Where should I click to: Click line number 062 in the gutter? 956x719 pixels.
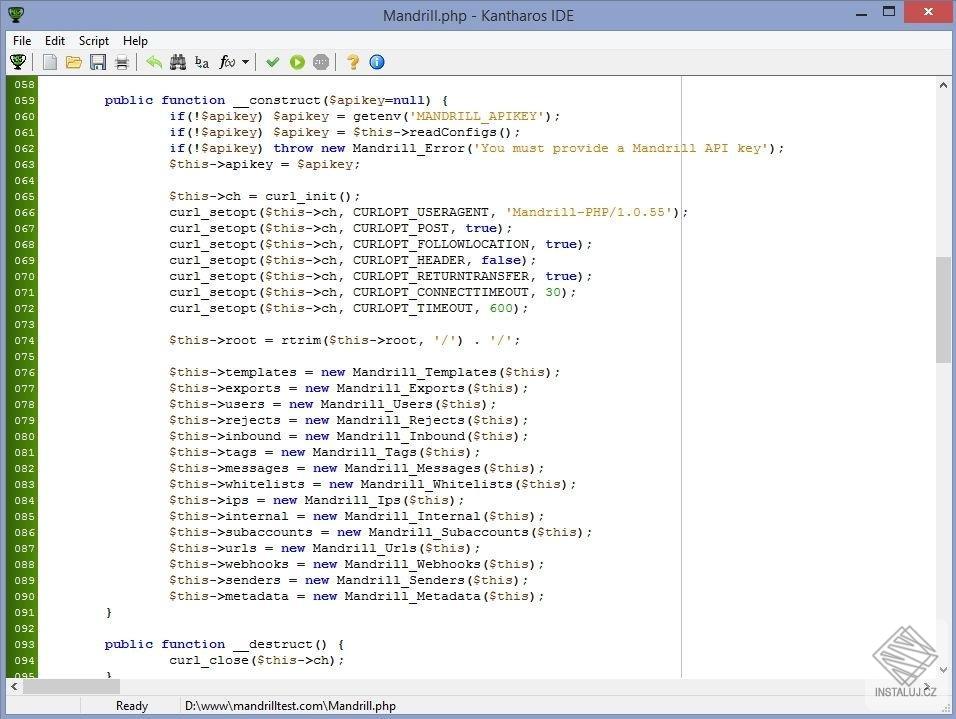[x=22, y=148]
